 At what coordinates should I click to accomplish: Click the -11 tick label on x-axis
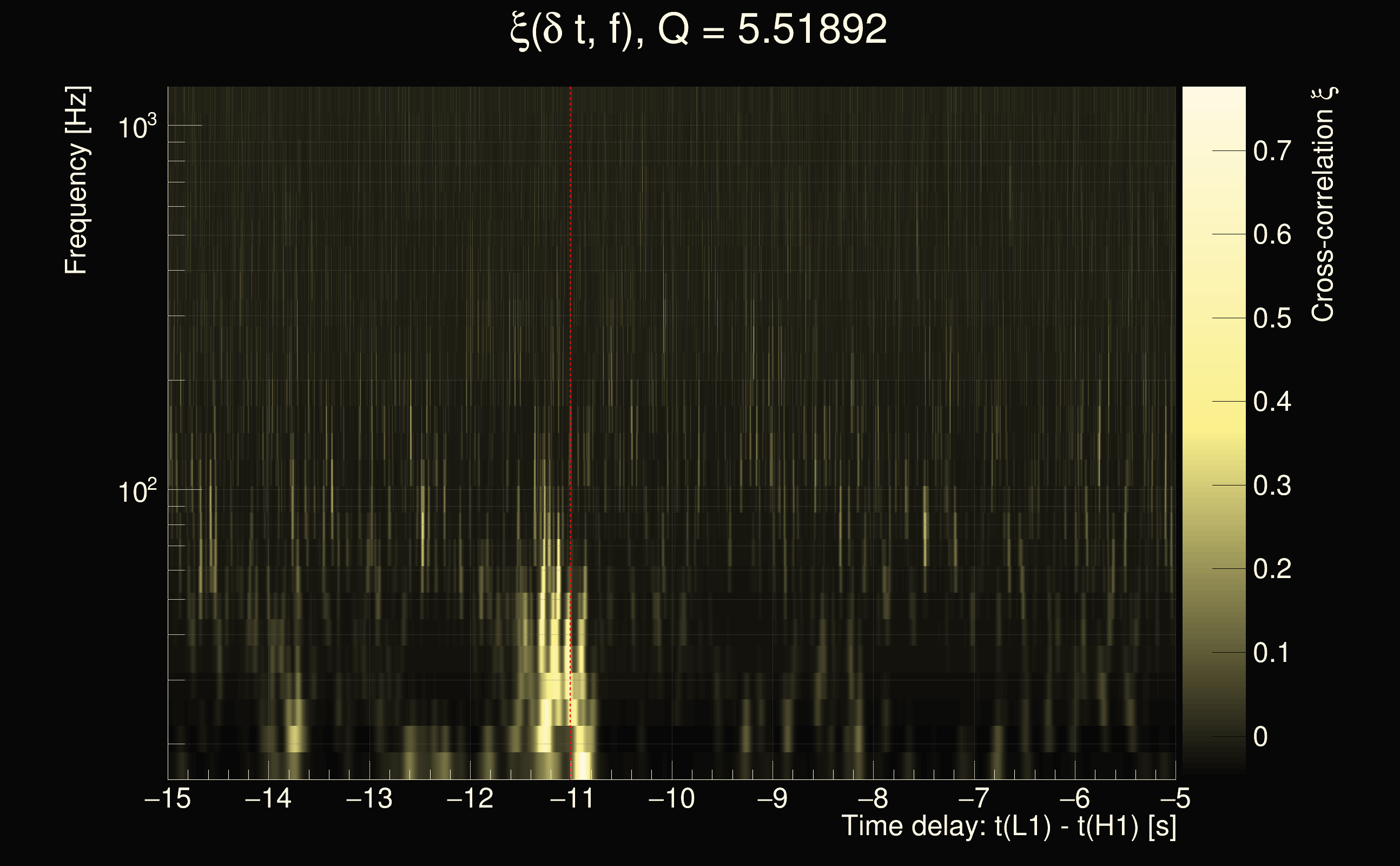571,798
